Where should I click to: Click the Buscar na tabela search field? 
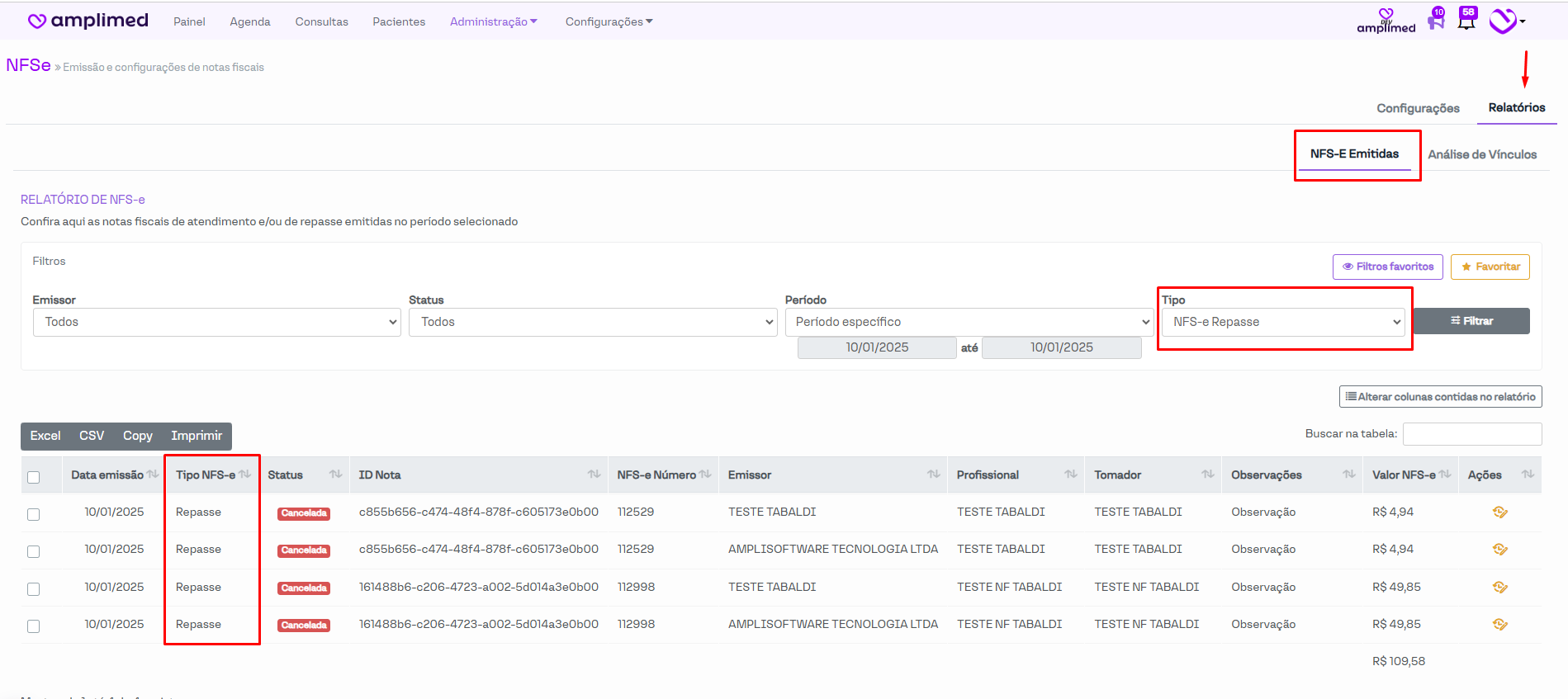1471,434
